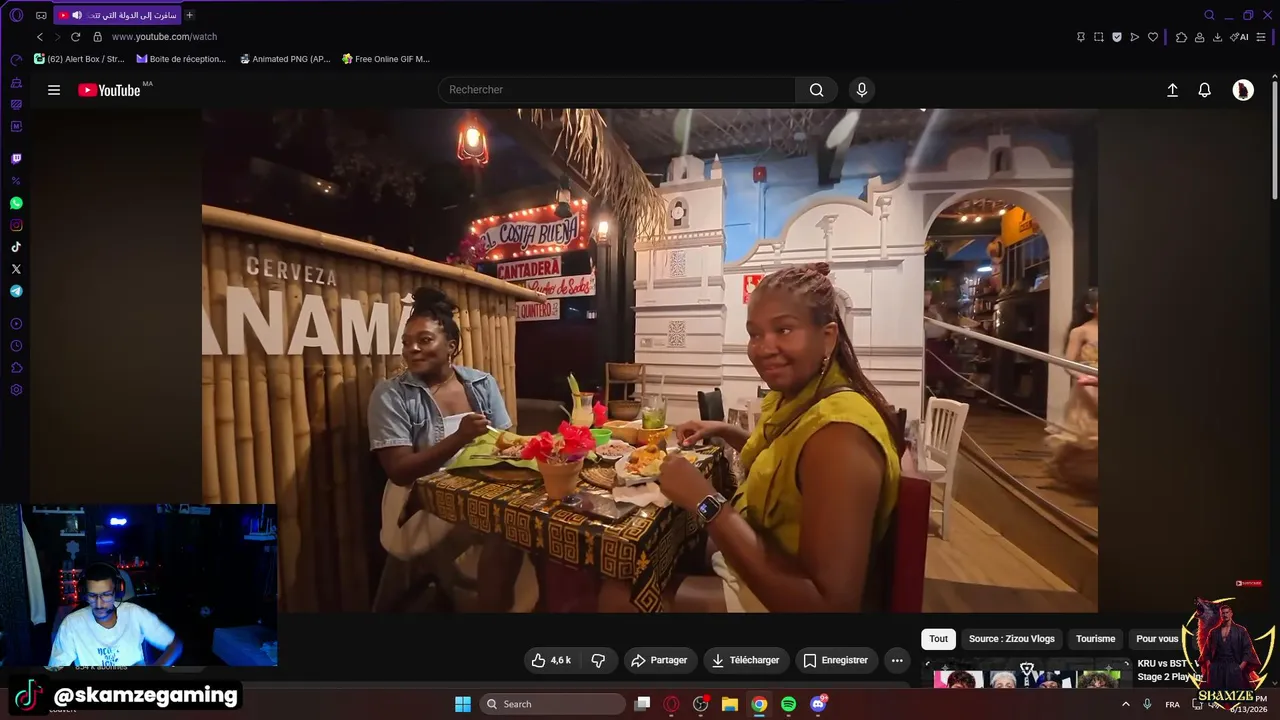
Task: Click the Windows taskbar Search box
Action: (x=552, y=704)
